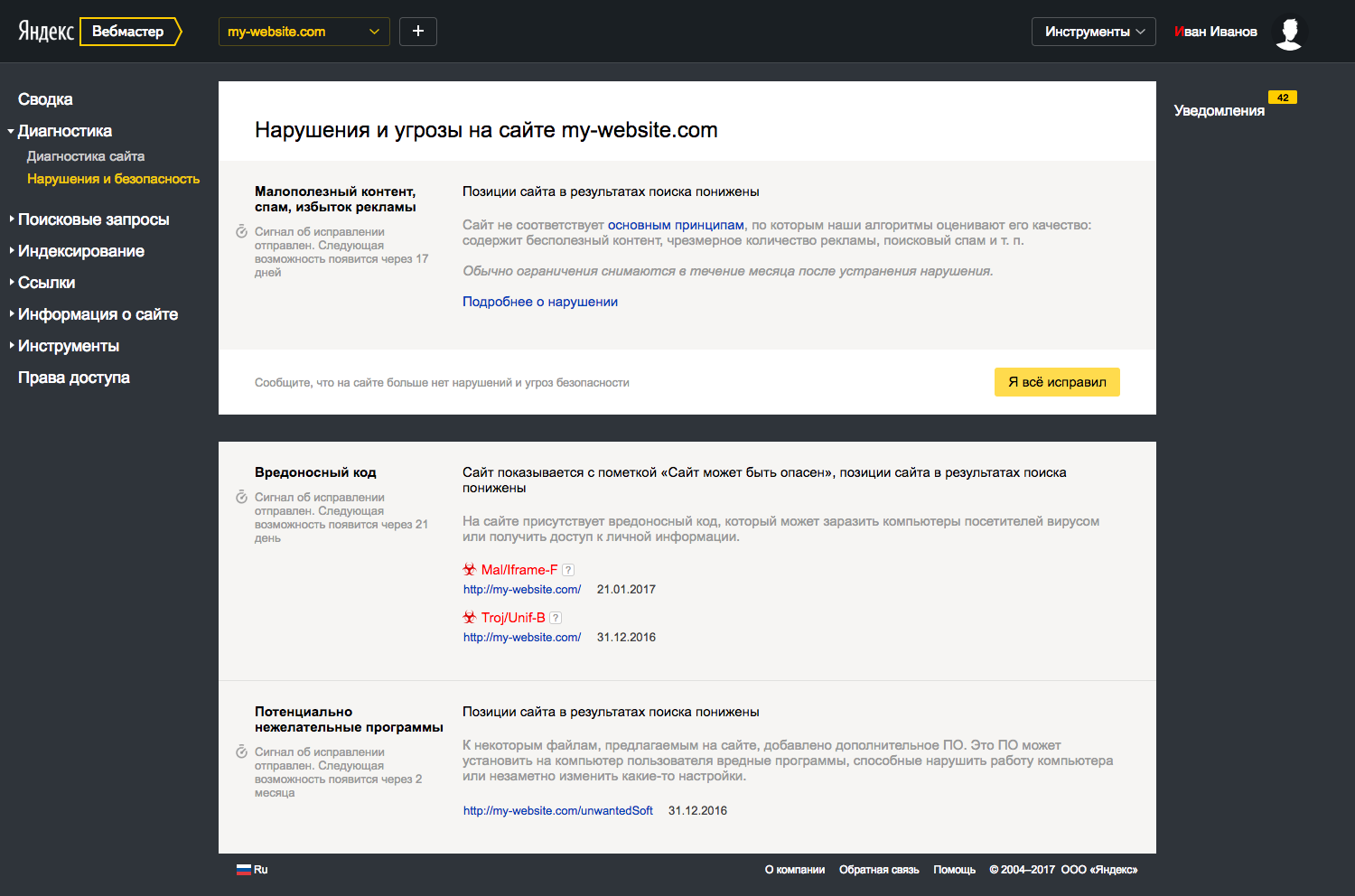Click timer icon under Малополезный контент
Screen dimensions: 1355x896
point(242,232)
